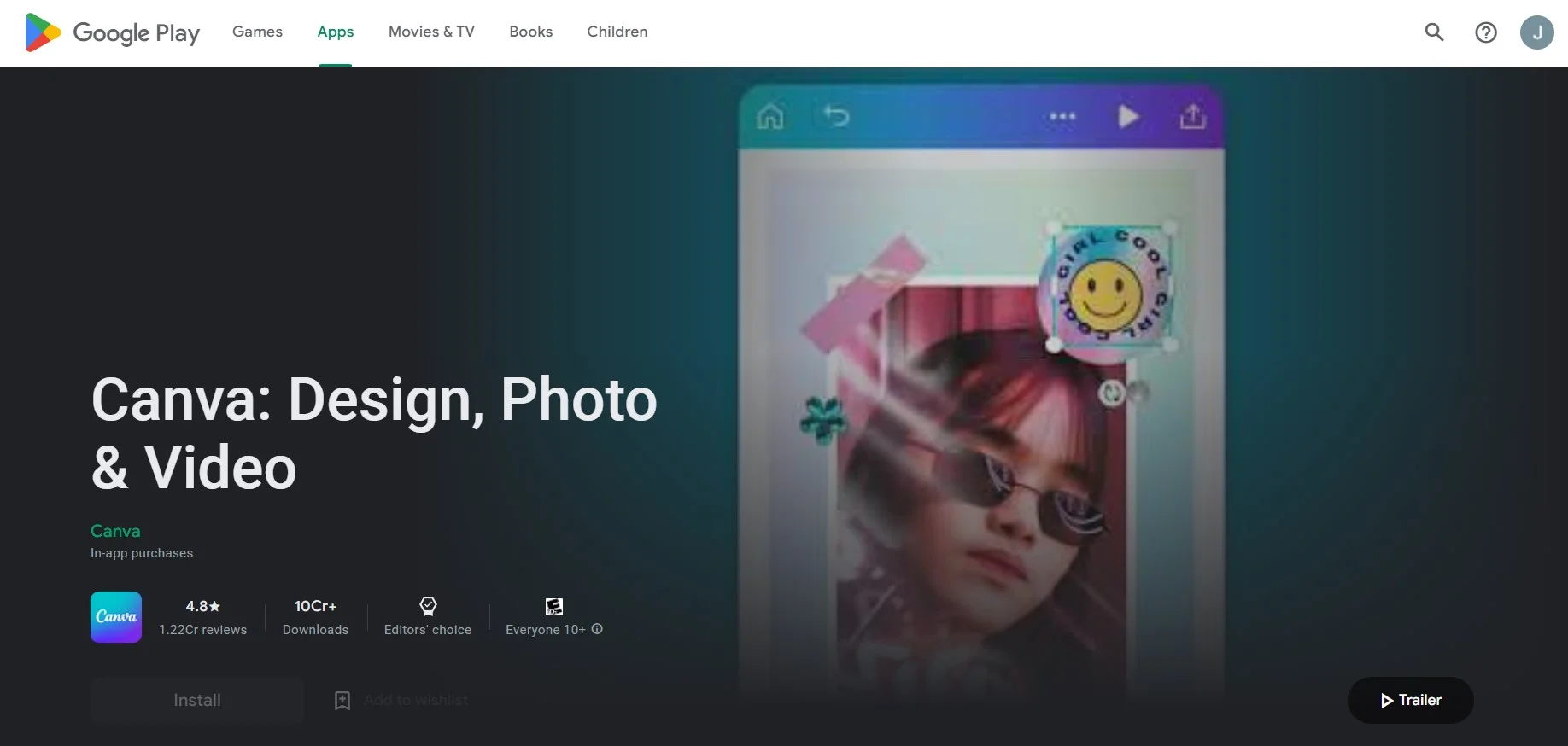This screenshot has height=746, width=1568.
Task: Open the Books tab
Action: (x=531, y=32)
